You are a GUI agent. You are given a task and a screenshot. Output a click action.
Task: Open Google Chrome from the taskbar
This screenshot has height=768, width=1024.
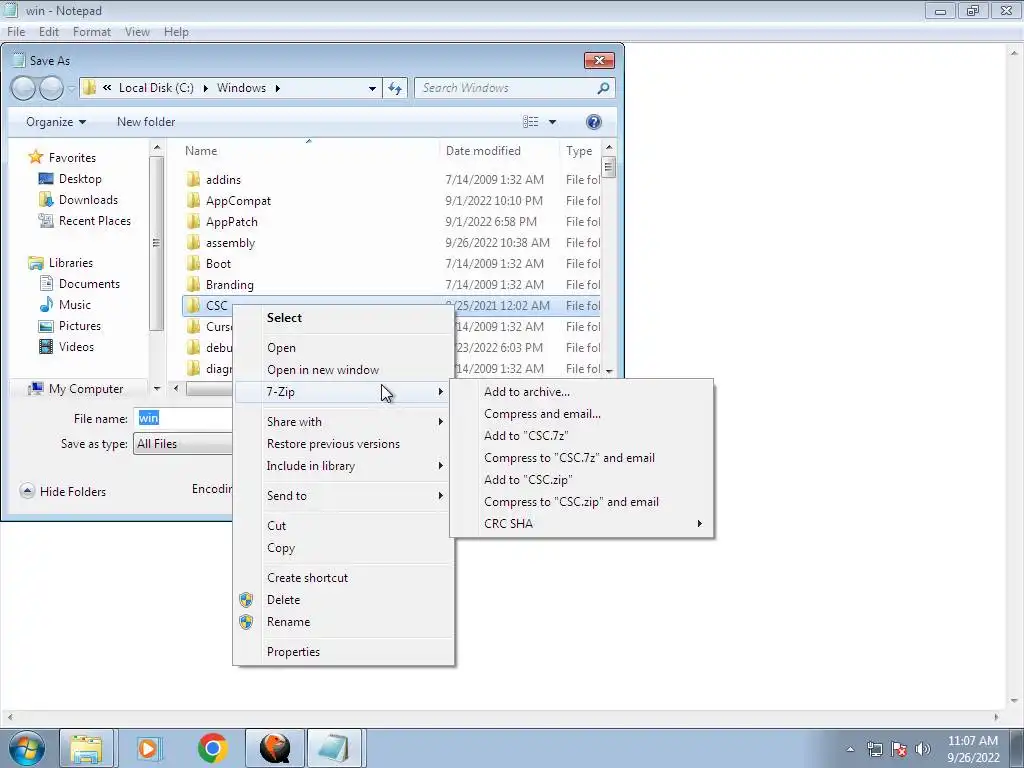tap(212, 748)
